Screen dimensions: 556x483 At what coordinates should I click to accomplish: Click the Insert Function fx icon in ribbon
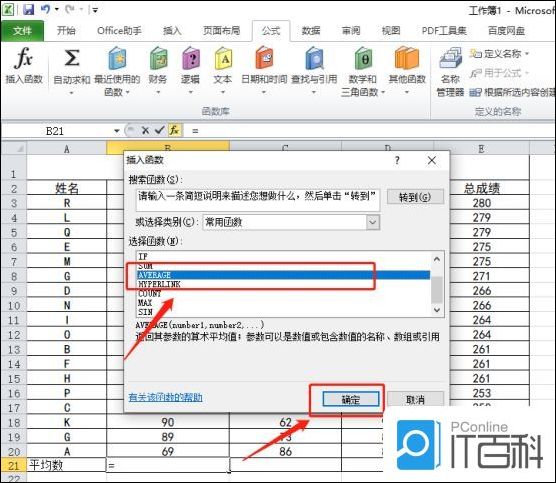[x=24, y=59]
